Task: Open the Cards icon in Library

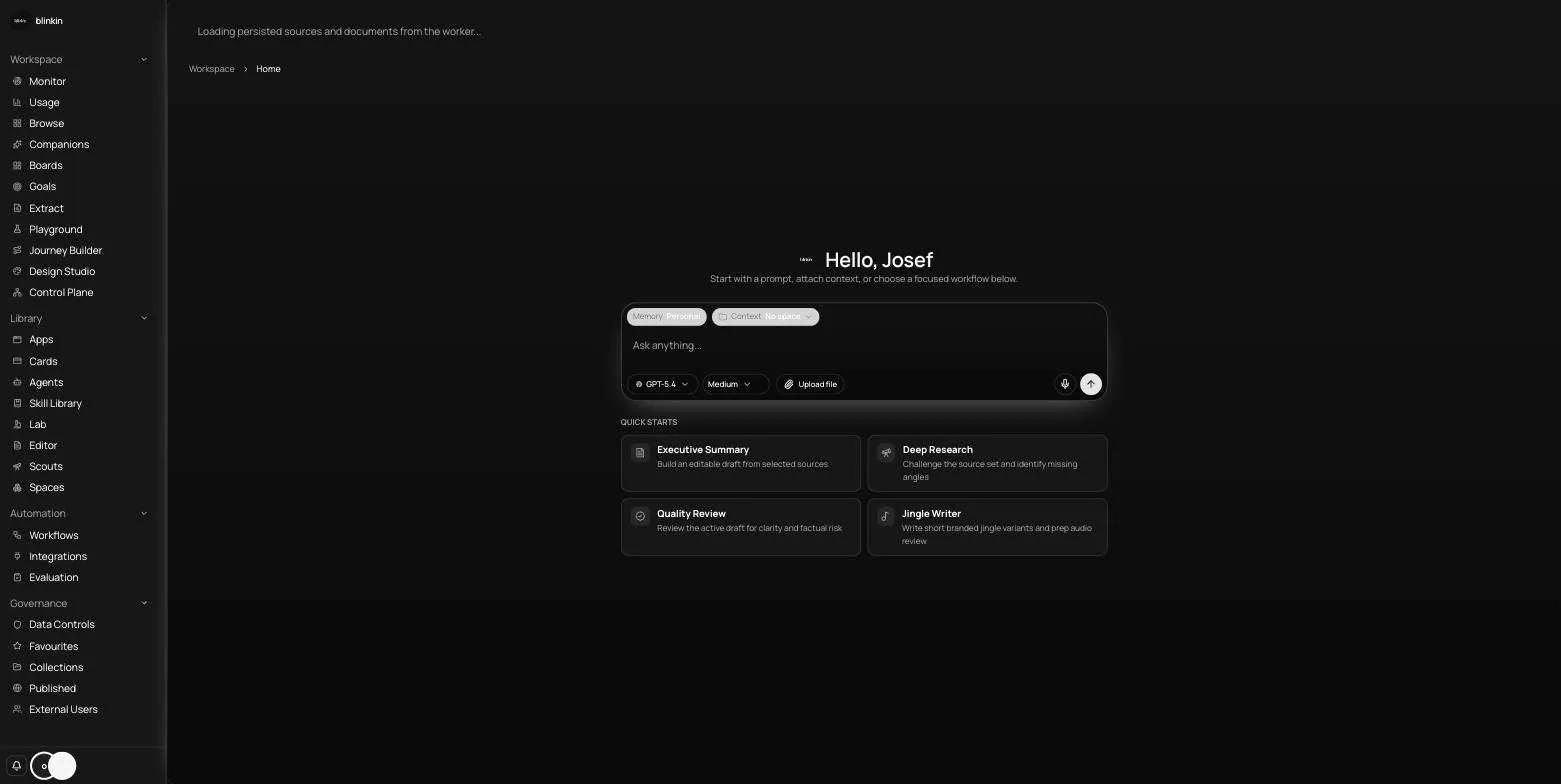Action: [x=17, y=361]
